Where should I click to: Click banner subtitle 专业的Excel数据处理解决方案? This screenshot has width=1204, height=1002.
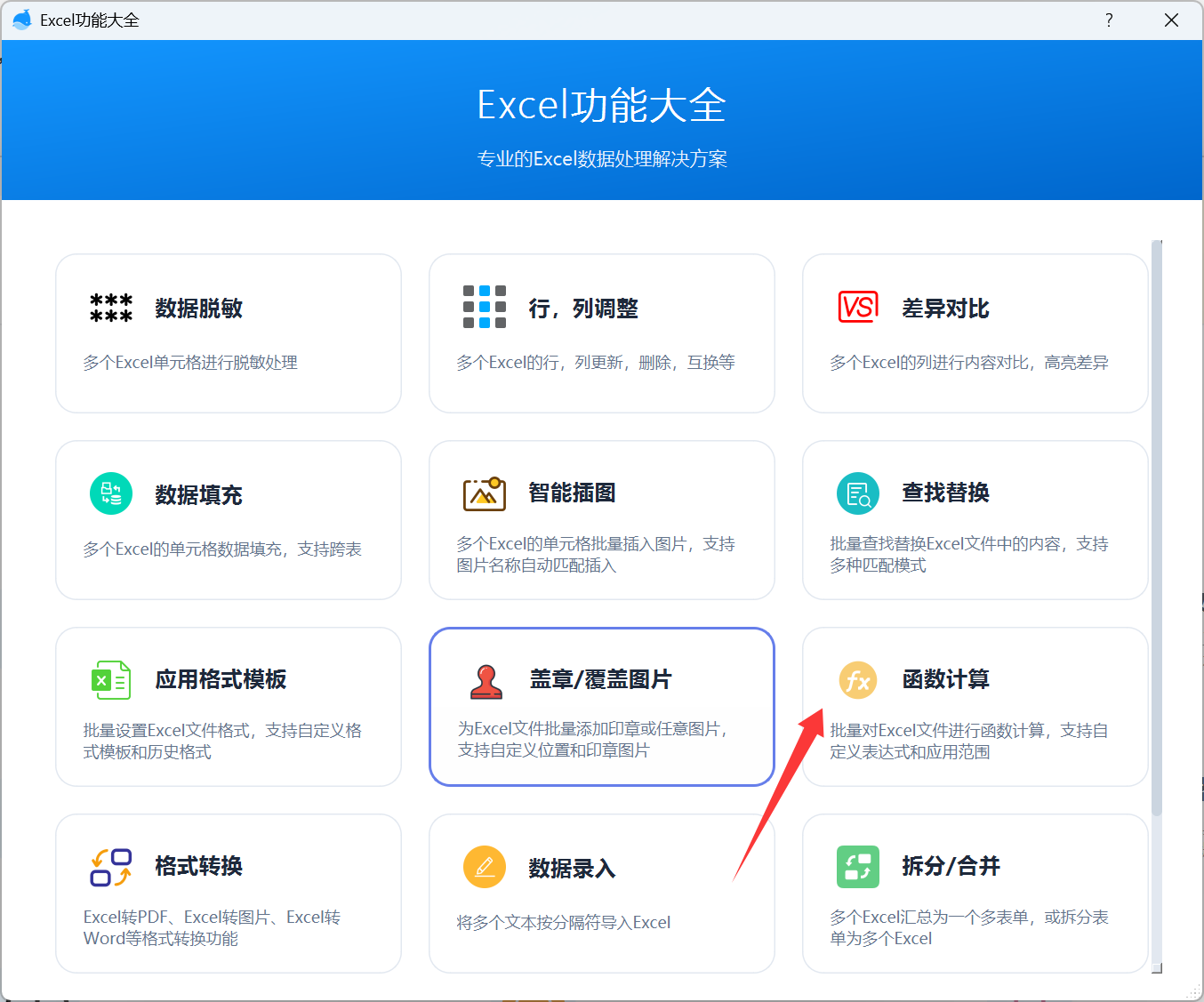[602, 159]
